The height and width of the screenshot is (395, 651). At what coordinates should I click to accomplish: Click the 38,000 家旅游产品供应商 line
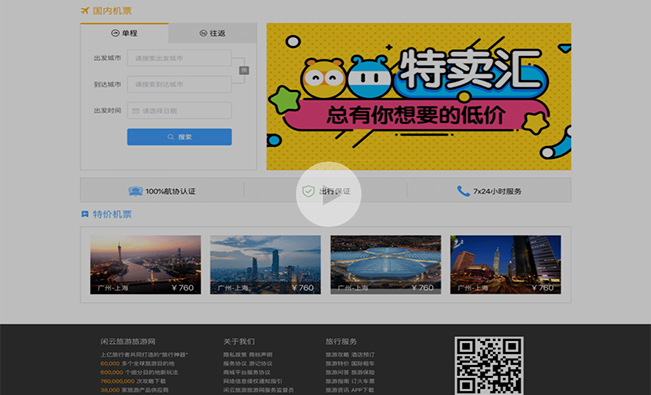(135, 390)
